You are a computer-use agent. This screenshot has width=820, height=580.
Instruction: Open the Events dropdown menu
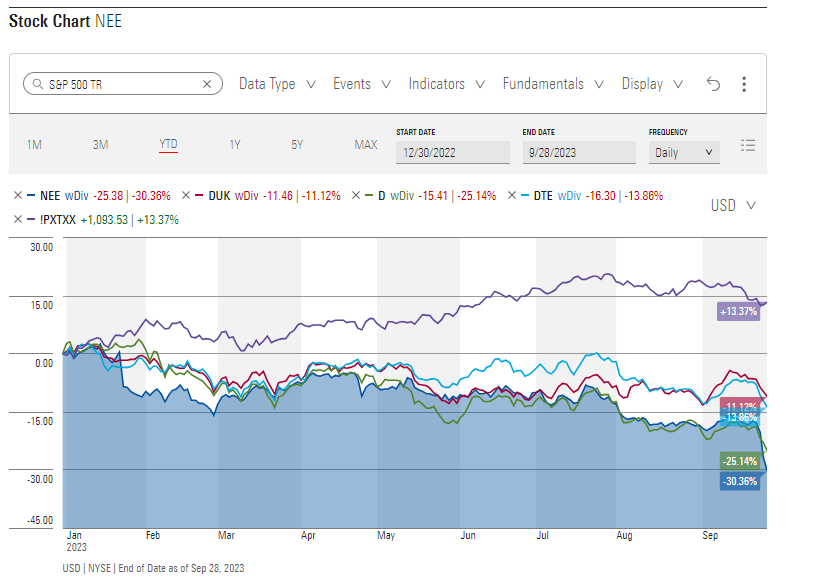pyautogui.click(x=362, y=84)
